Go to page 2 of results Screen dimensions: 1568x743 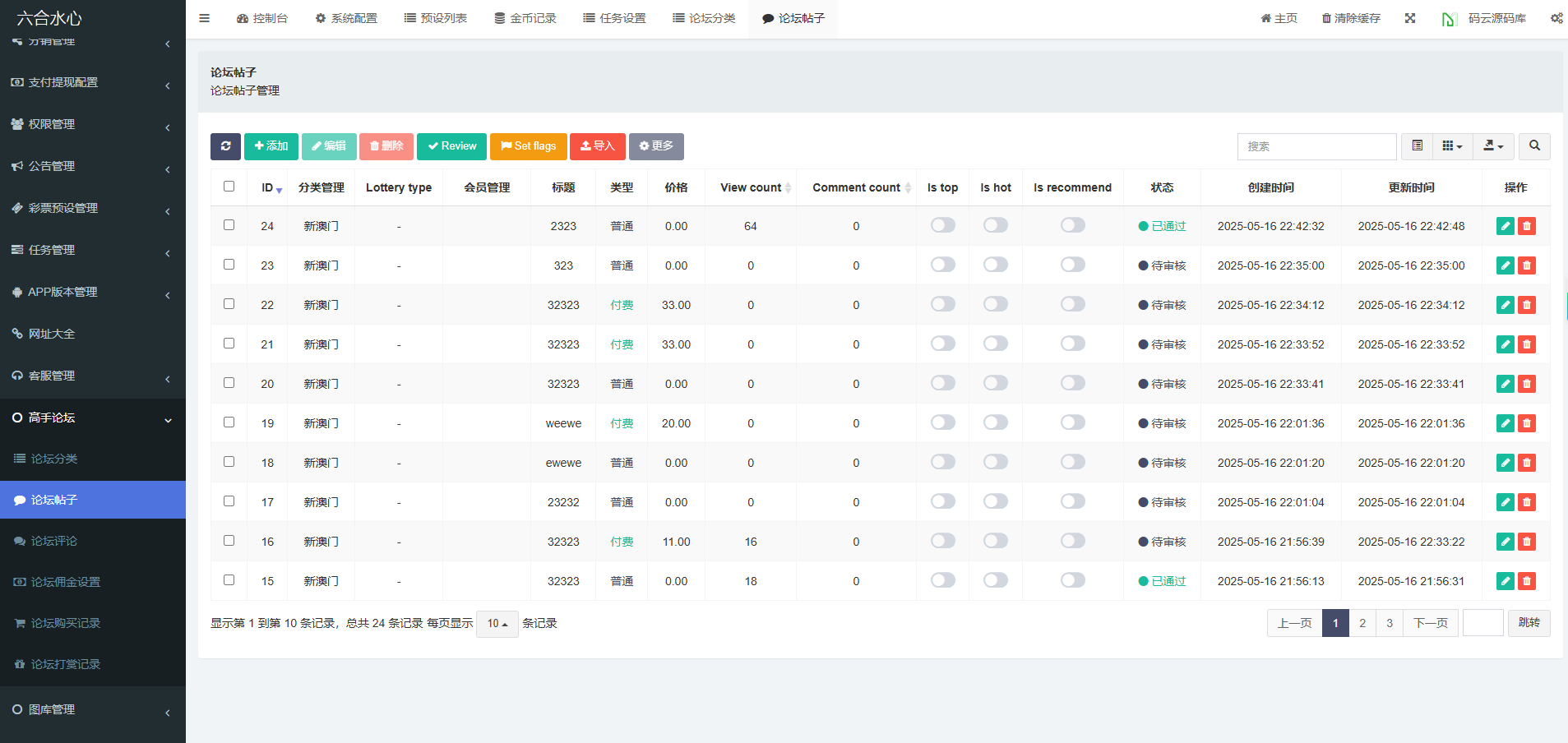1362,623
